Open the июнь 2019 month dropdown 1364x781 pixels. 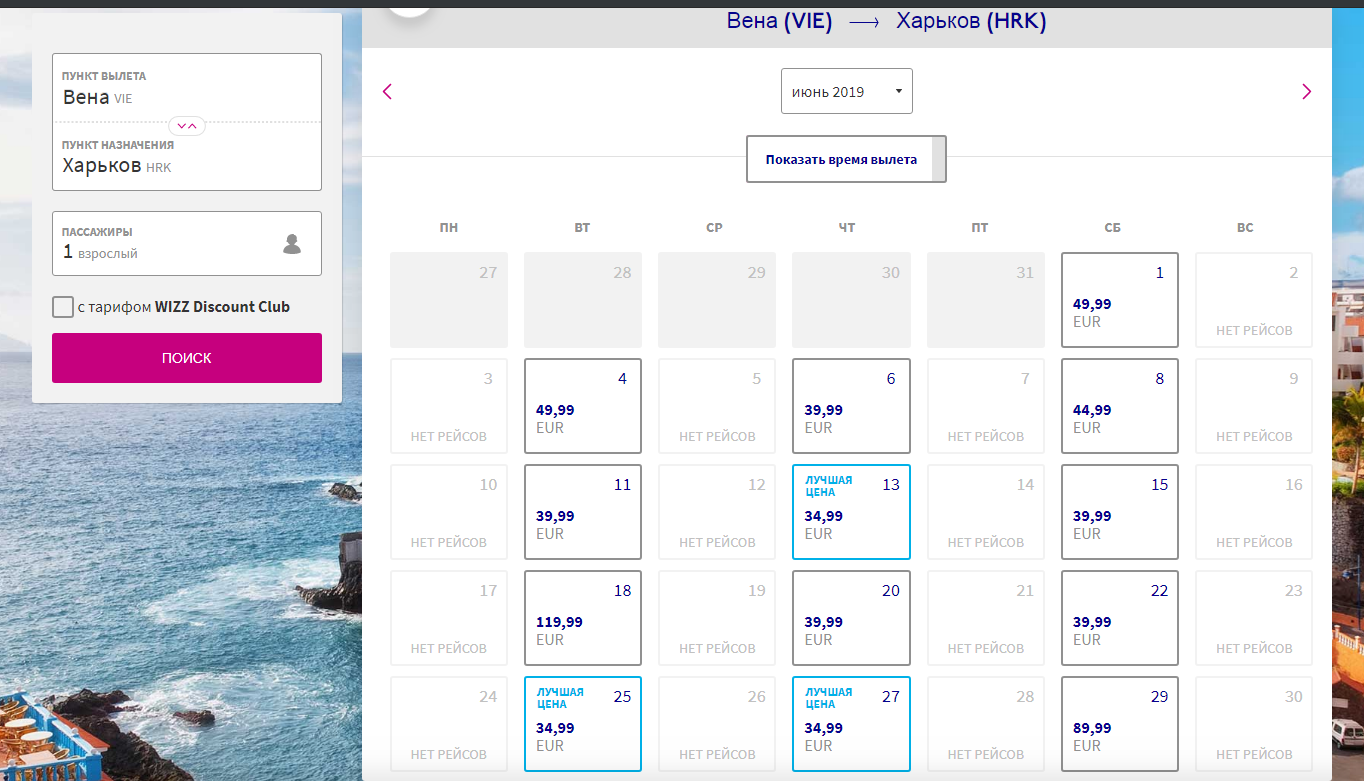coord(846,91)
